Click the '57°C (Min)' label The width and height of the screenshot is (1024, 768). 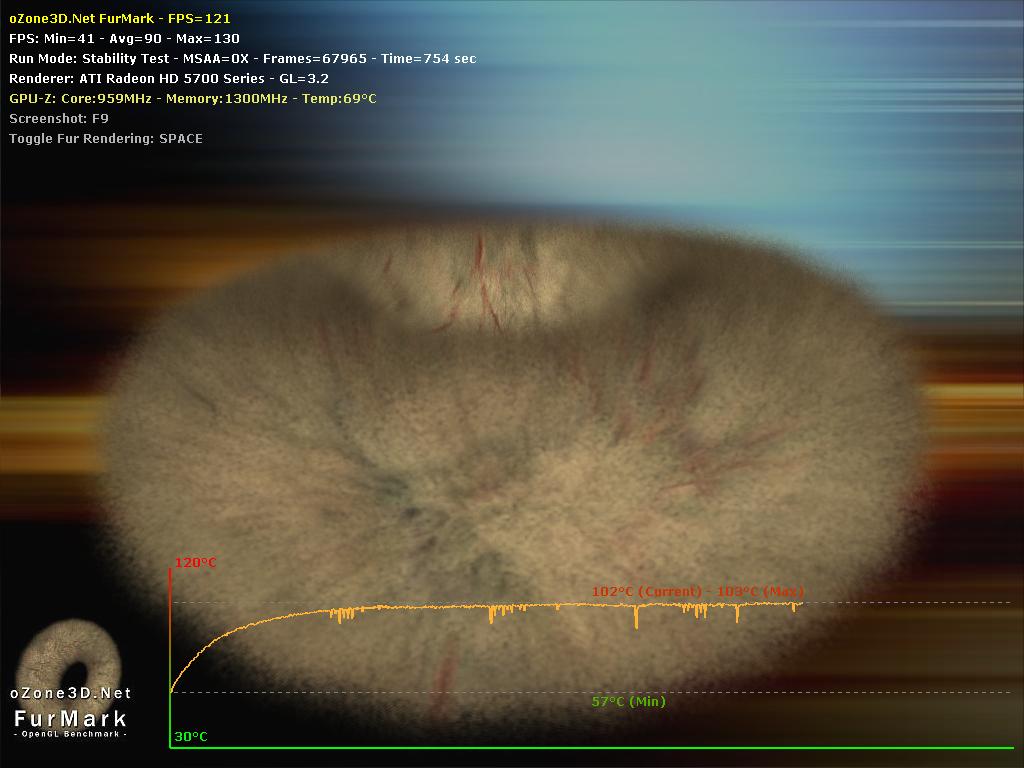click(x=628, y=701)
